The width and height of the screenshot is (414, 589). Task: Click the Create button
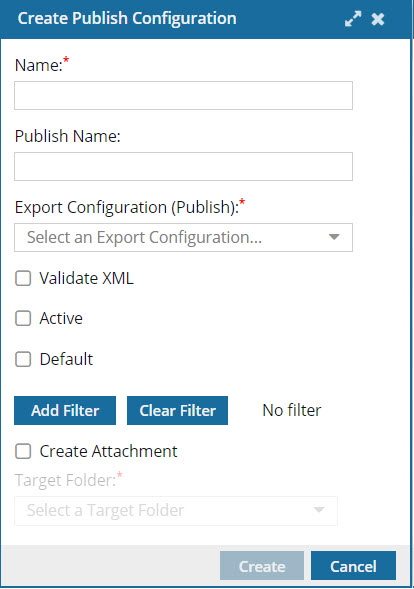coord(262,566)
